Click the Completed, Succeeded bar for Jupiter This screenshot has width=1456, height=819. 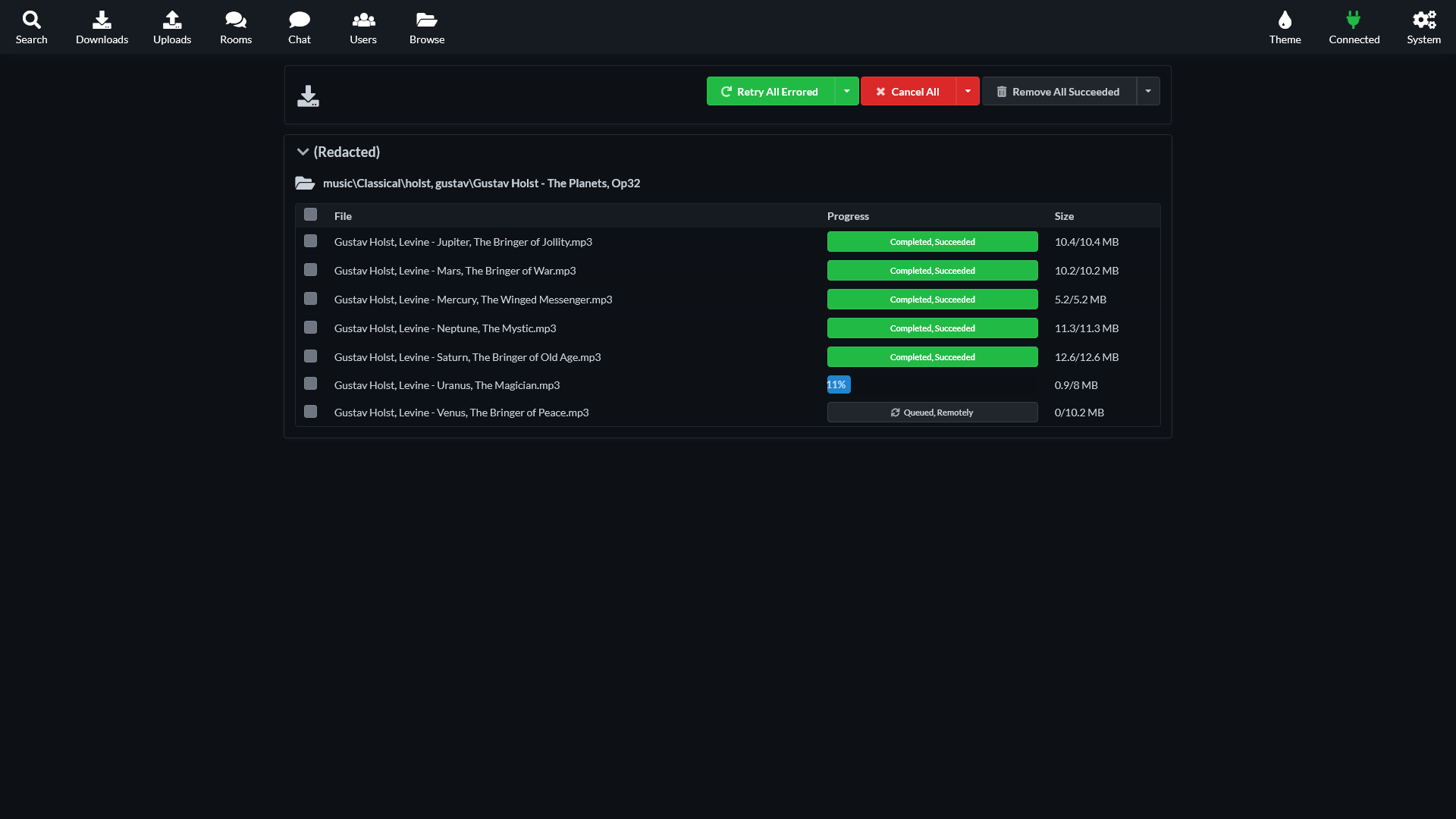(x=932, y=242)
